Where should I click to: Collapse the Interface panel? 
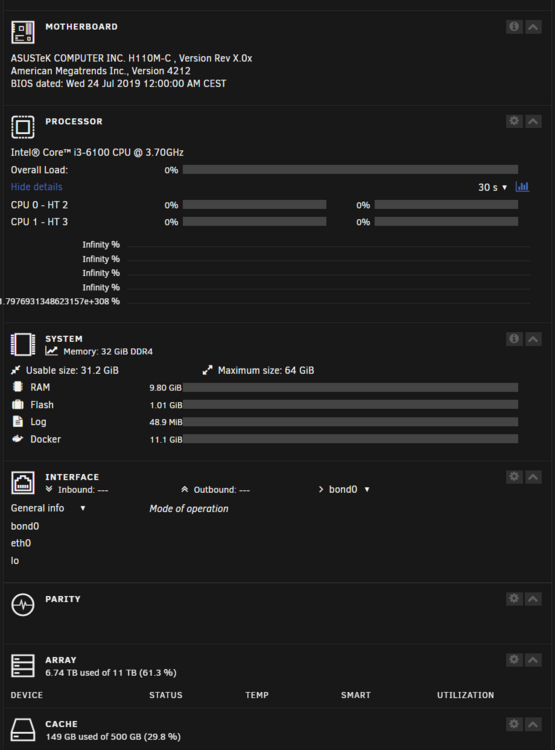click(533, 476)
